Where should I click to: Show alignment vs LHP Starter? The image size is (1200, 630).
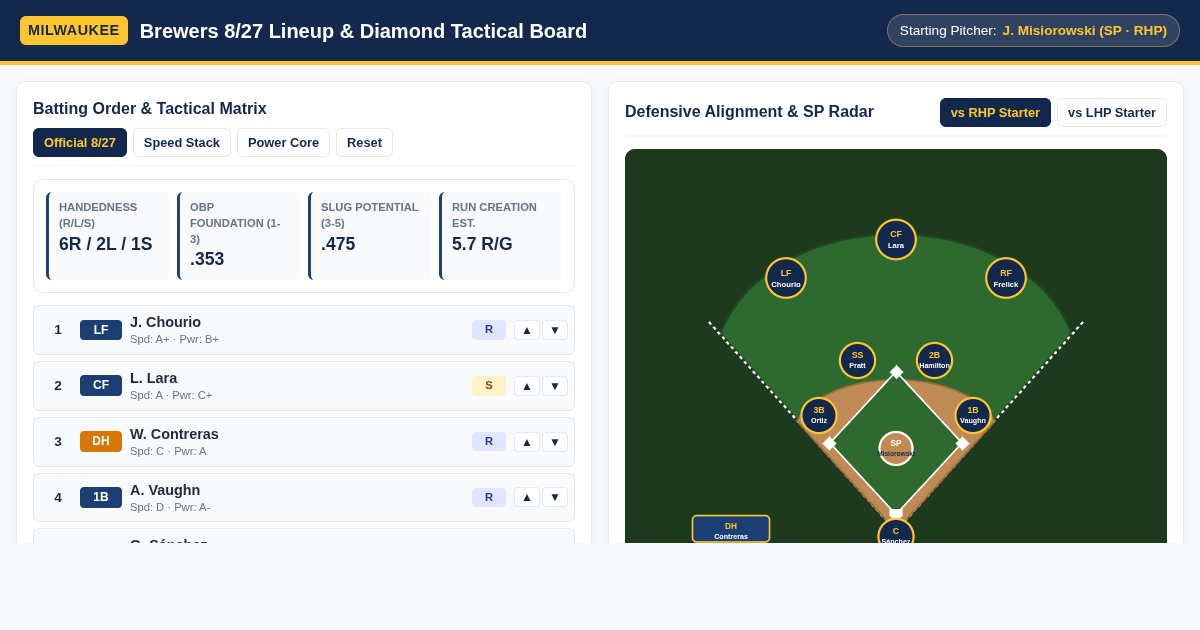1112,112
